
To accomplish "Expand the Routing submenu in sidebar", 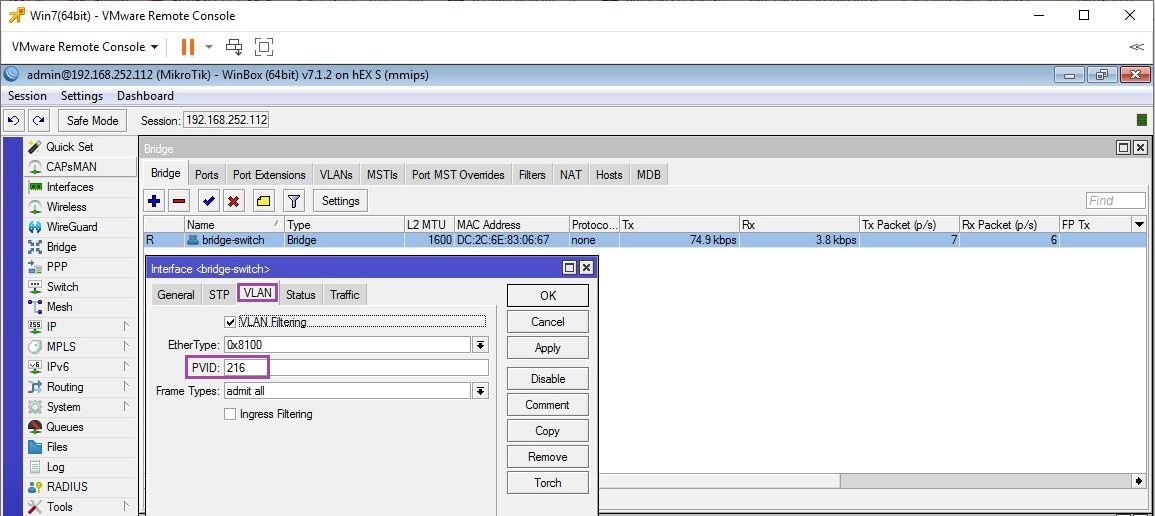I will pos(126,386).
